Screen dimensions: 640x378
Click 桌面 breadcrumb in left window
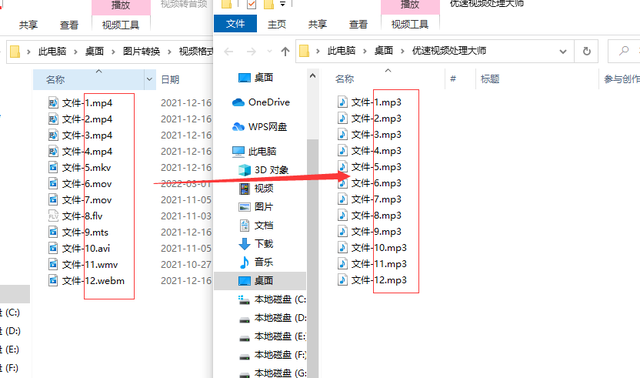pos(94,51)
